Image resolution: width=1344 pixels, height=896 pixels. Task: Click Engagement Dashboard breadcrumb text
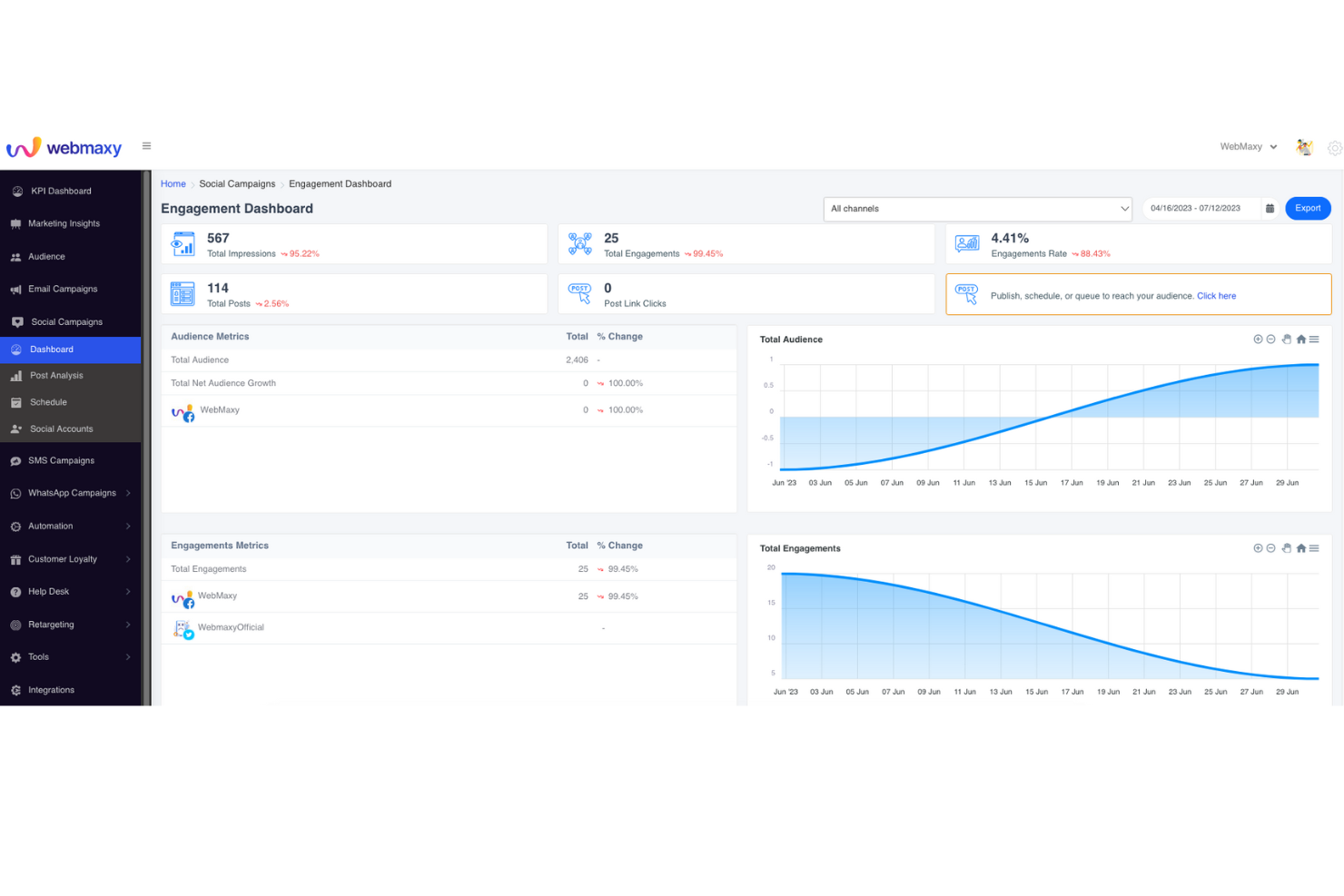(340, 184)
